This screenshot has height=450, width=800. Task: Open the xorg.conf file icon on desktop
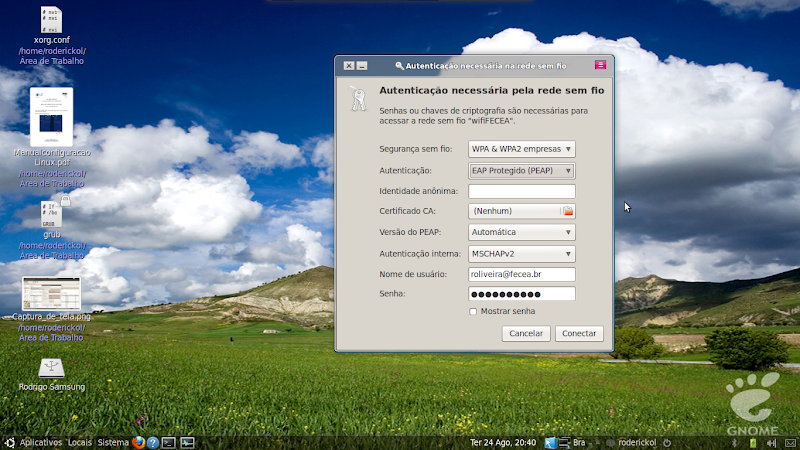(x=51, y=20)
